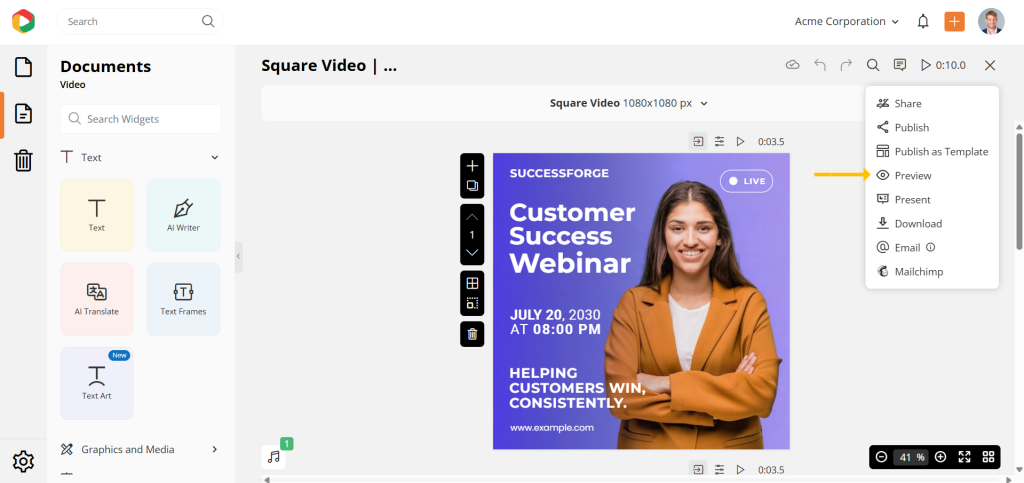Click the undo arrow icon
Image resolution: width=1024 pixels, height=483 pixels.
tap(820, 65)
